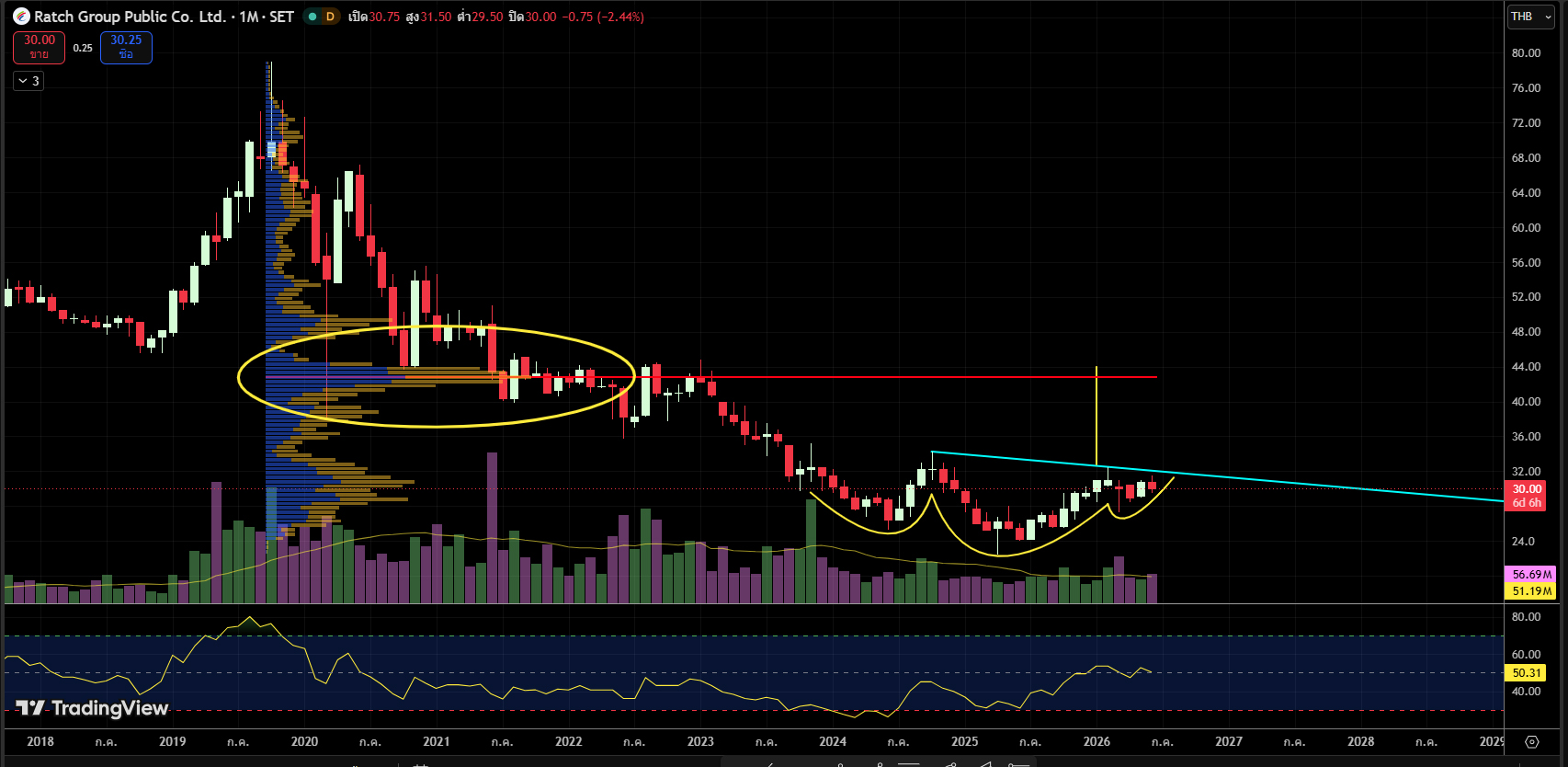The height and width of the screenshot is (767, 1568).
Task: Click the green market status dot
Action: coord(312,17)
